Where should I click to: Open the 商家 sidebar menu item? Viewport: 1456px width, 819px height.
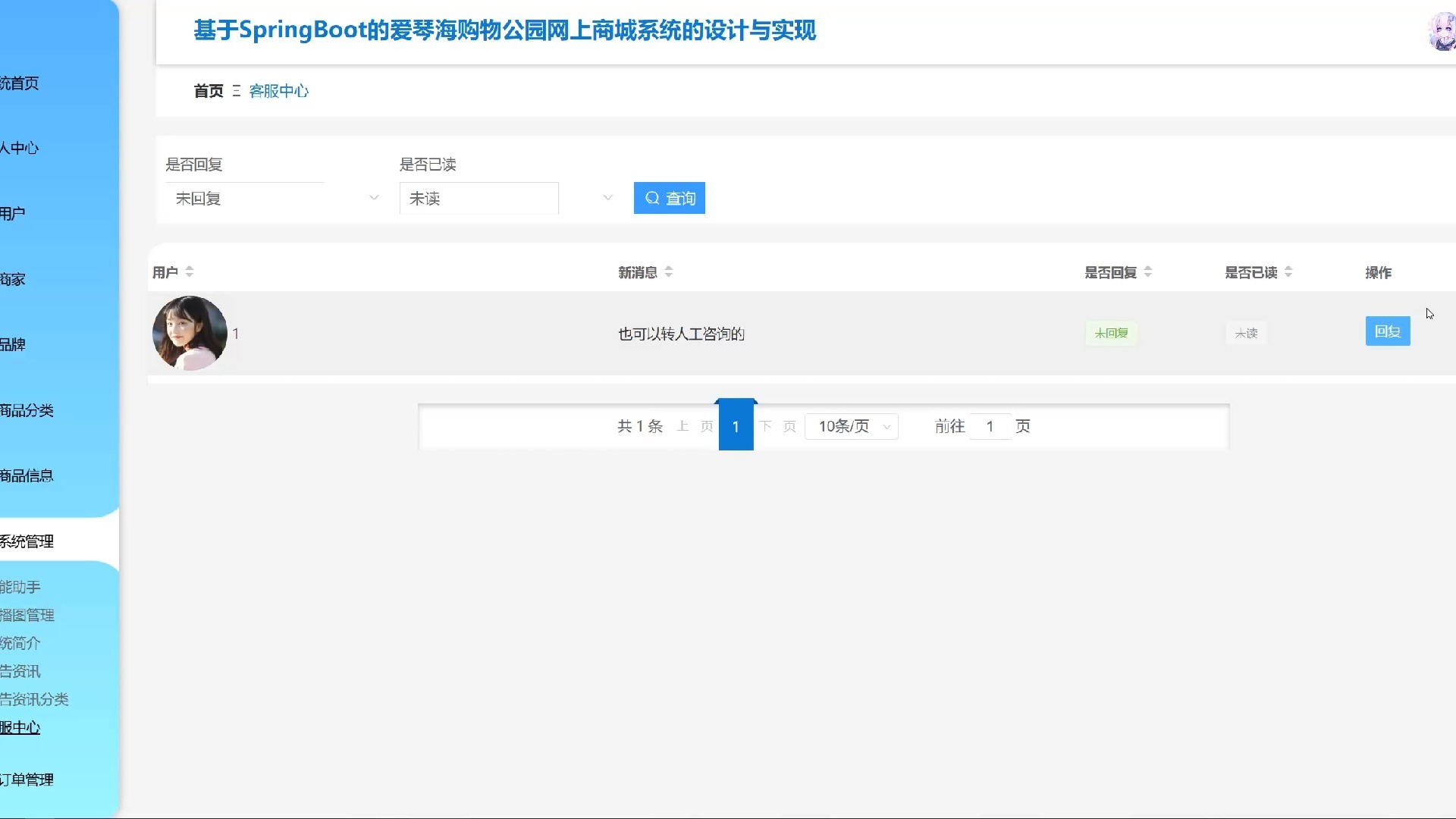13,279
